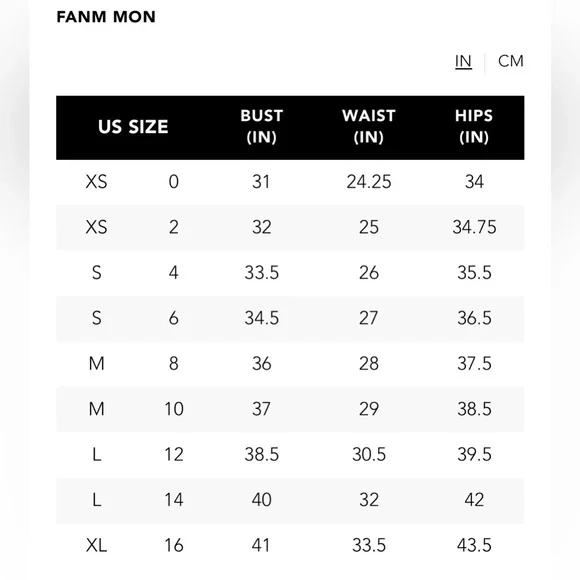Image resolution: width=580 pixels, height=580 pixels.
Task: Click waist value 30.5 for size 12
Action: click(369, 455)
